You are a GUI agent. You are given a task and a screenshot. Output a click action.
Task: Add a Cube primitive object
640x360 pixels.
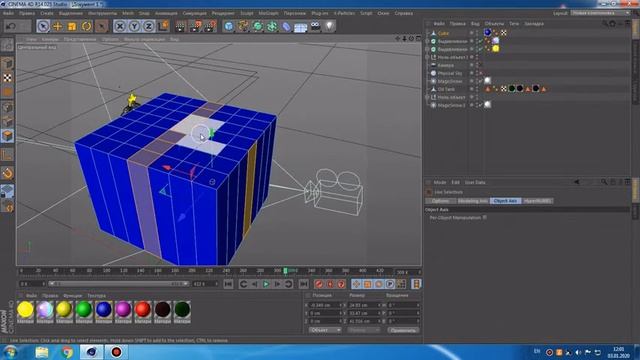[229, 27]
